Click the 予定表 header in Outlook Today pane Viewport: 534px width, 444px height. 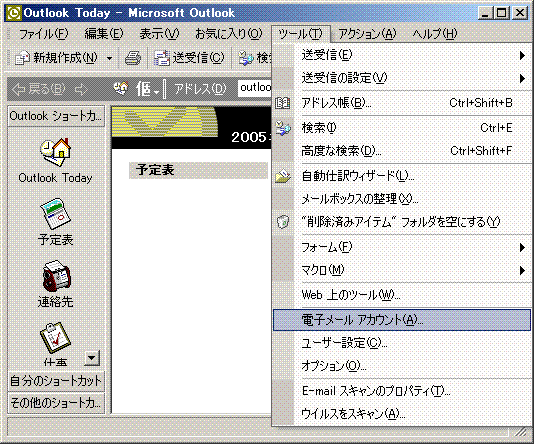tap(198, 170)
